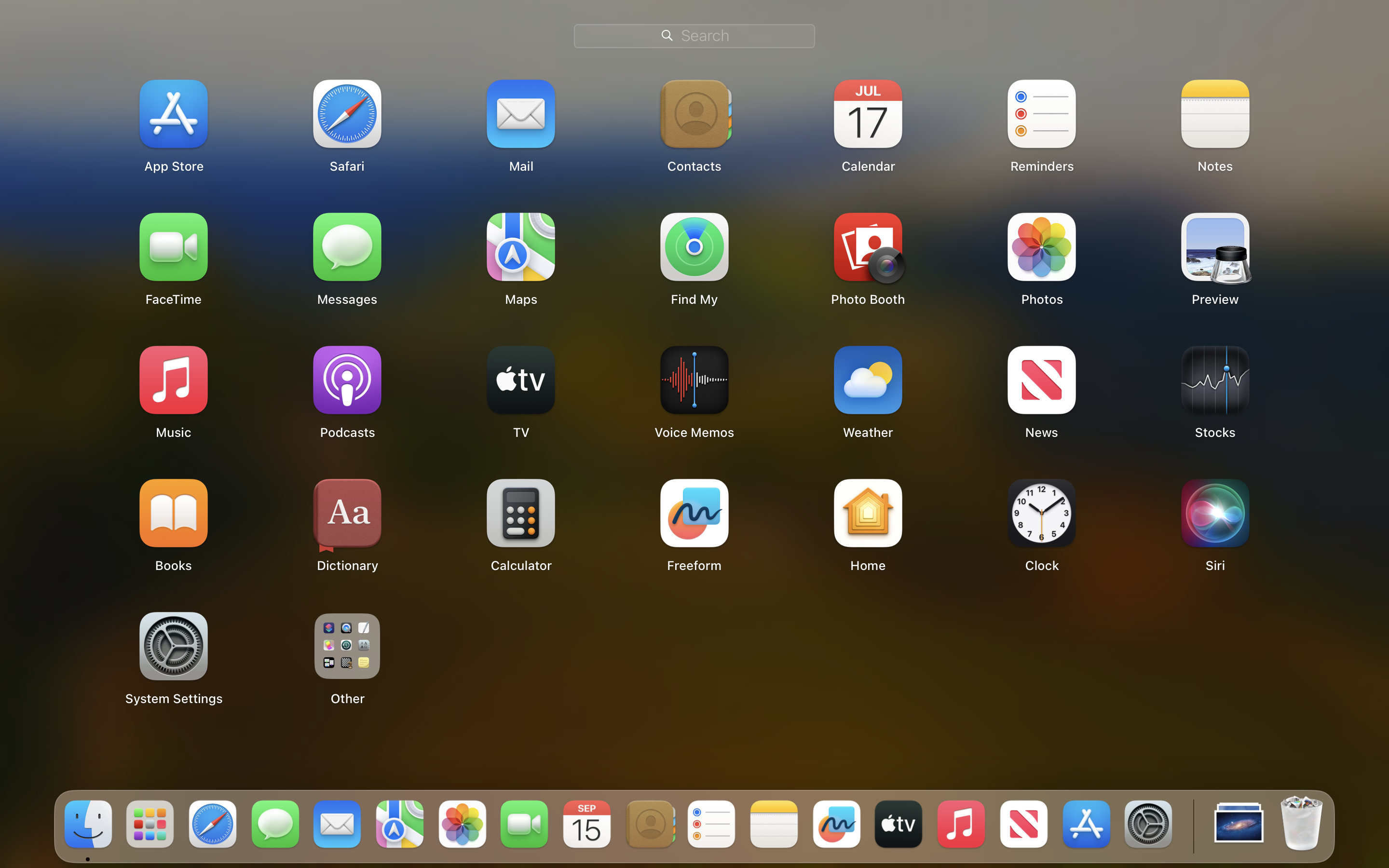Open the Podcasts app

[347, 380]
